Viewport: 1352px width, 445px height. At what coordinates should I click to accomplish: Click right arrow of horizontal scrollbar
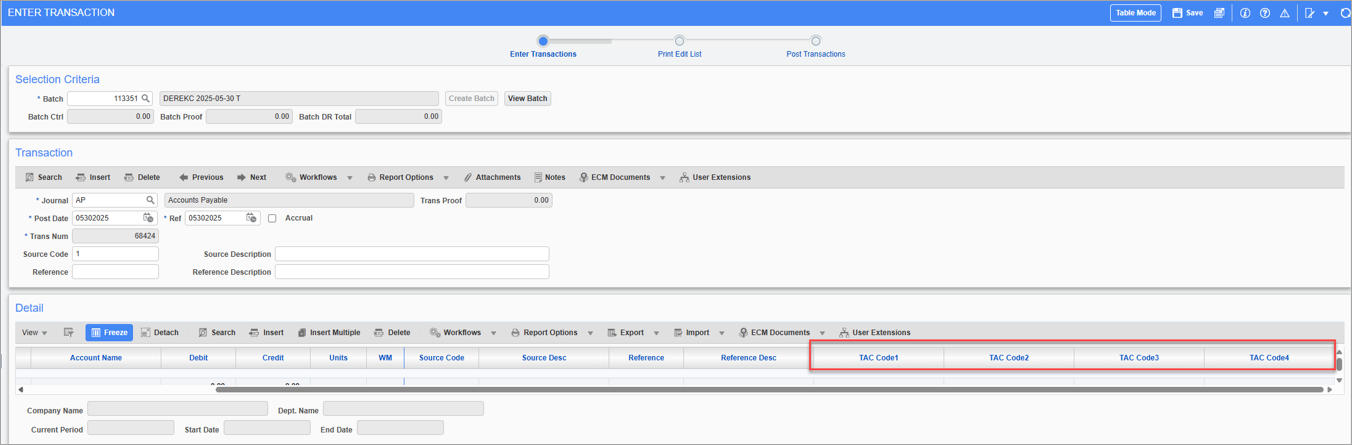point(1330,390)
